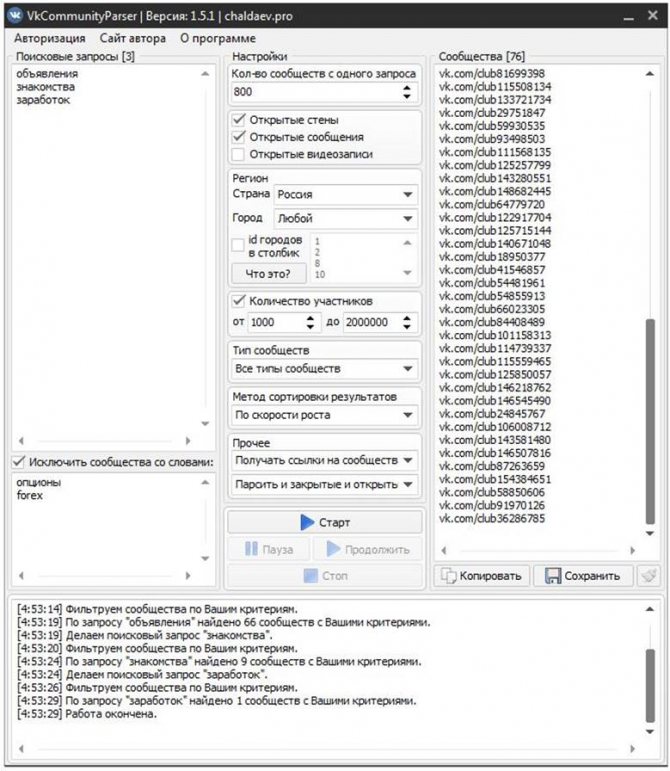The image size is (670, 771).
Task: Copy communities with Копировать button
Action: point(482,576)
